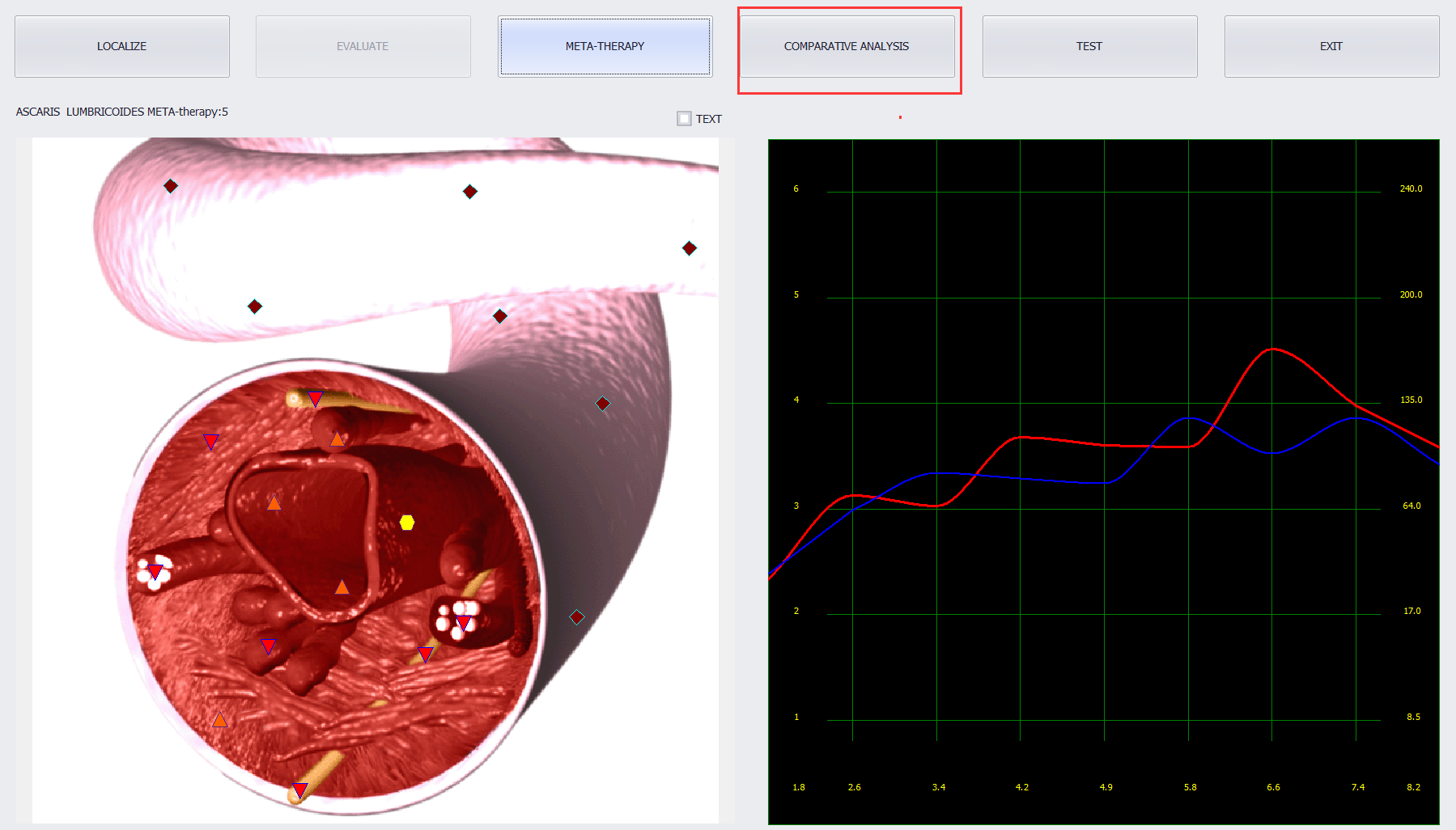
Task: Click the red triangle on the right white-spotted worm head
Action: pos(464,623)
